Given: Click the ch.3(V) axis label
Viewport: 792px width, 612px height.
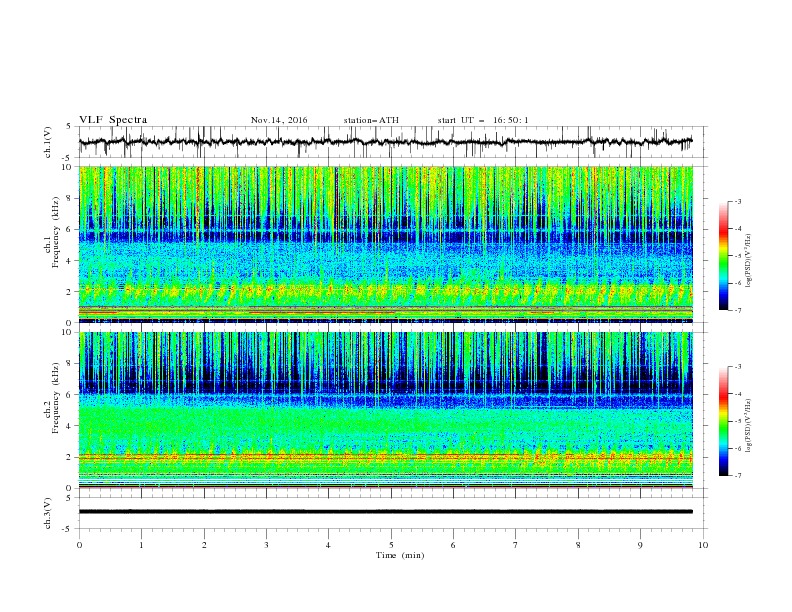Looking at the screenshot, I should point(48,513).
